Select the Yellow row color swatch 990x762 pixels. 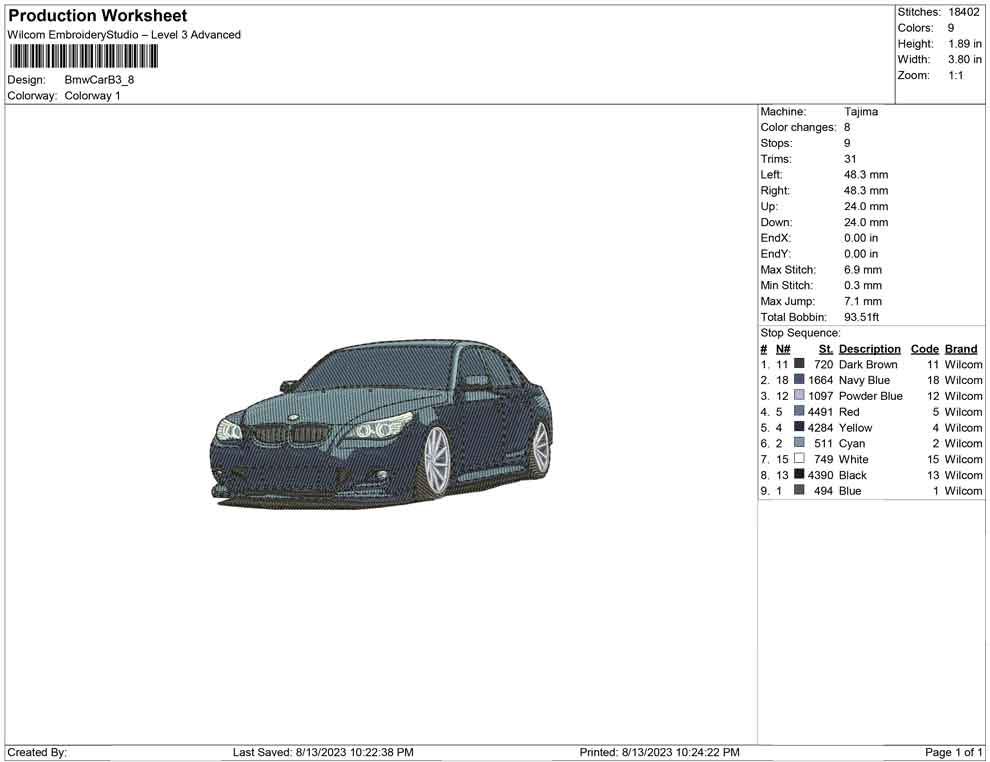[799, 428]
